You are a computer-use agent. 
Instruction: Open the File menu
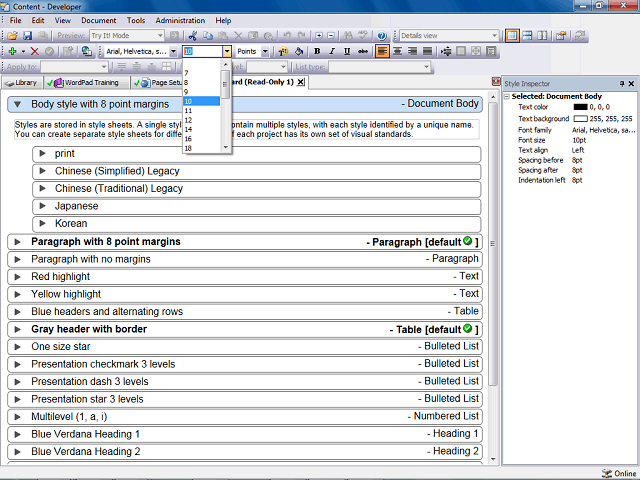[16, 20]
